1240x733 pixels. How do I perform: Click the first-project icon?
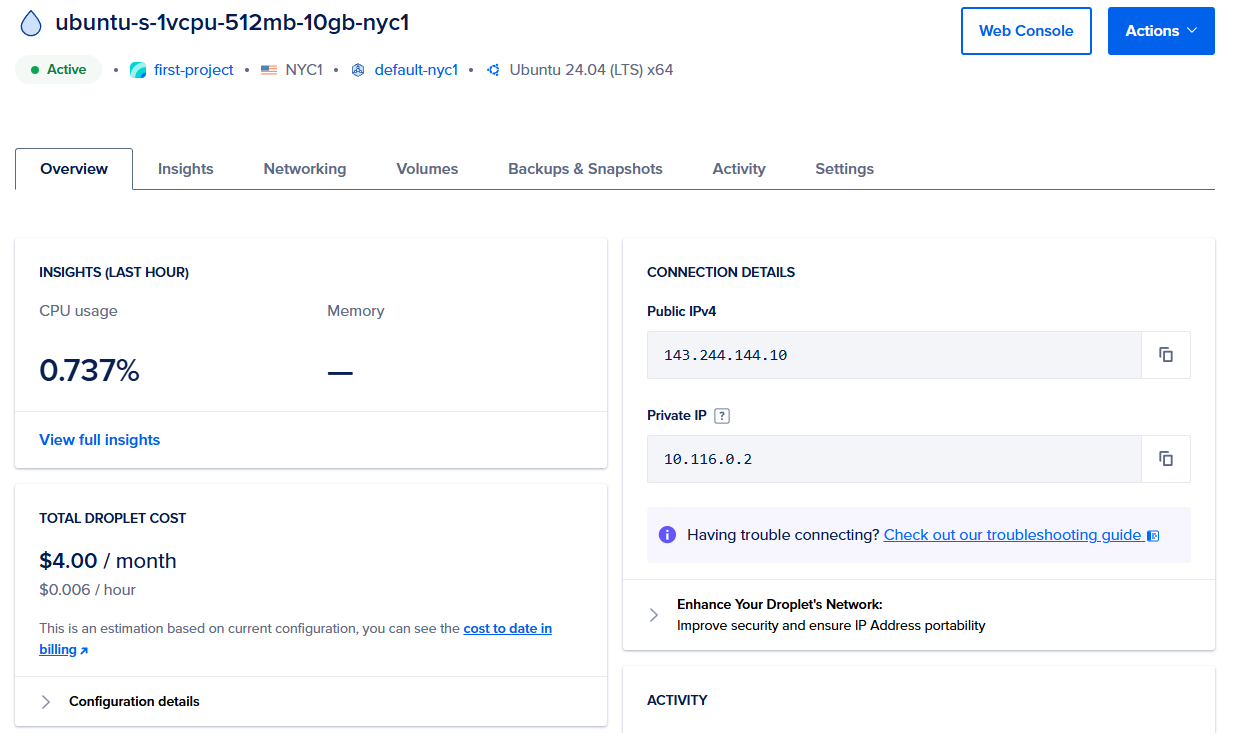(138, 70)
